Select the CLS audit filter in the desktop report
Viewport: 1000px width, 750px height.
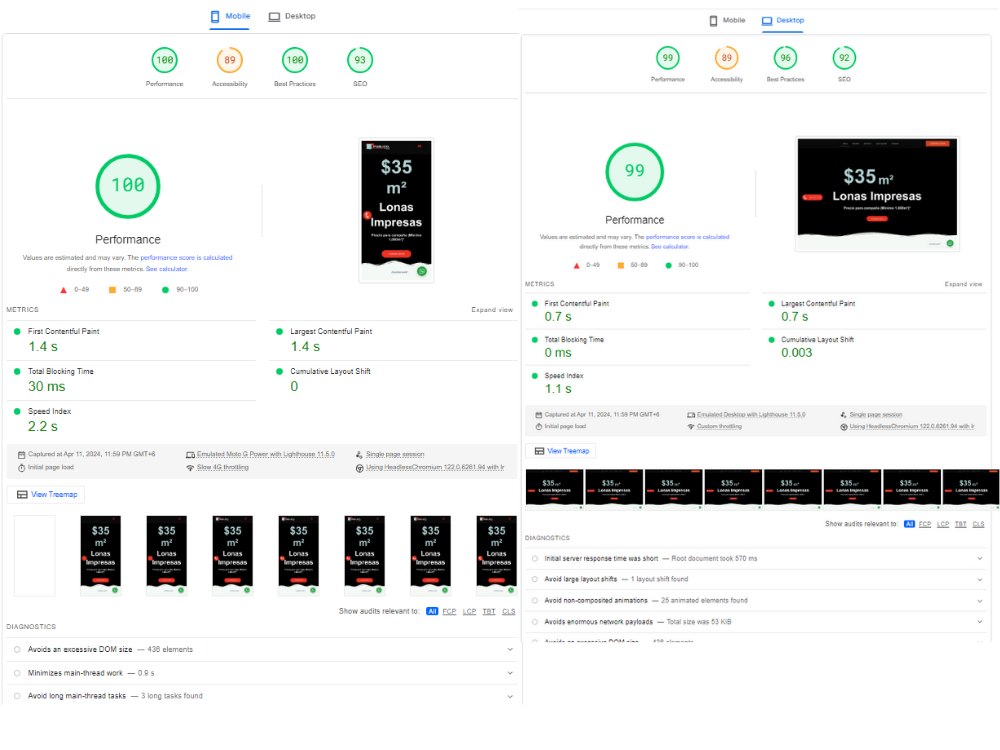(978, 524)
